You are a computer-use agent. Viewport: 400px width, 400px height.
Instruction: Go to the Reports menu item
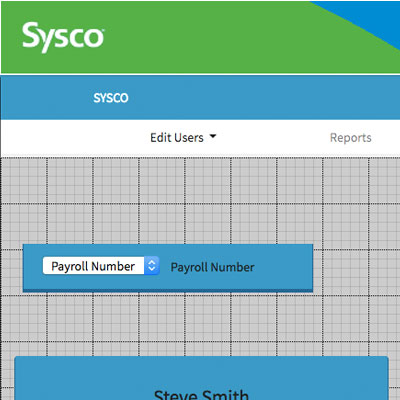point(351,138)
